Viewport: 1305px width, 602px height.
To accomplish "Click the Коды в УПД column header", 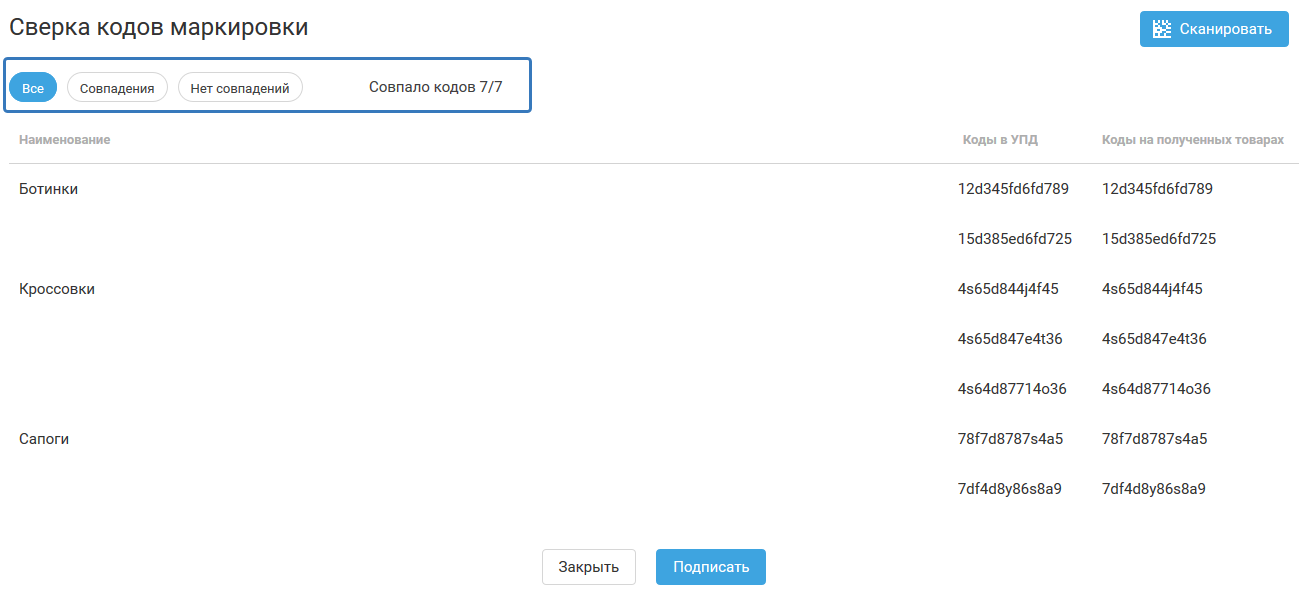I will click(x=1000, y=140).
